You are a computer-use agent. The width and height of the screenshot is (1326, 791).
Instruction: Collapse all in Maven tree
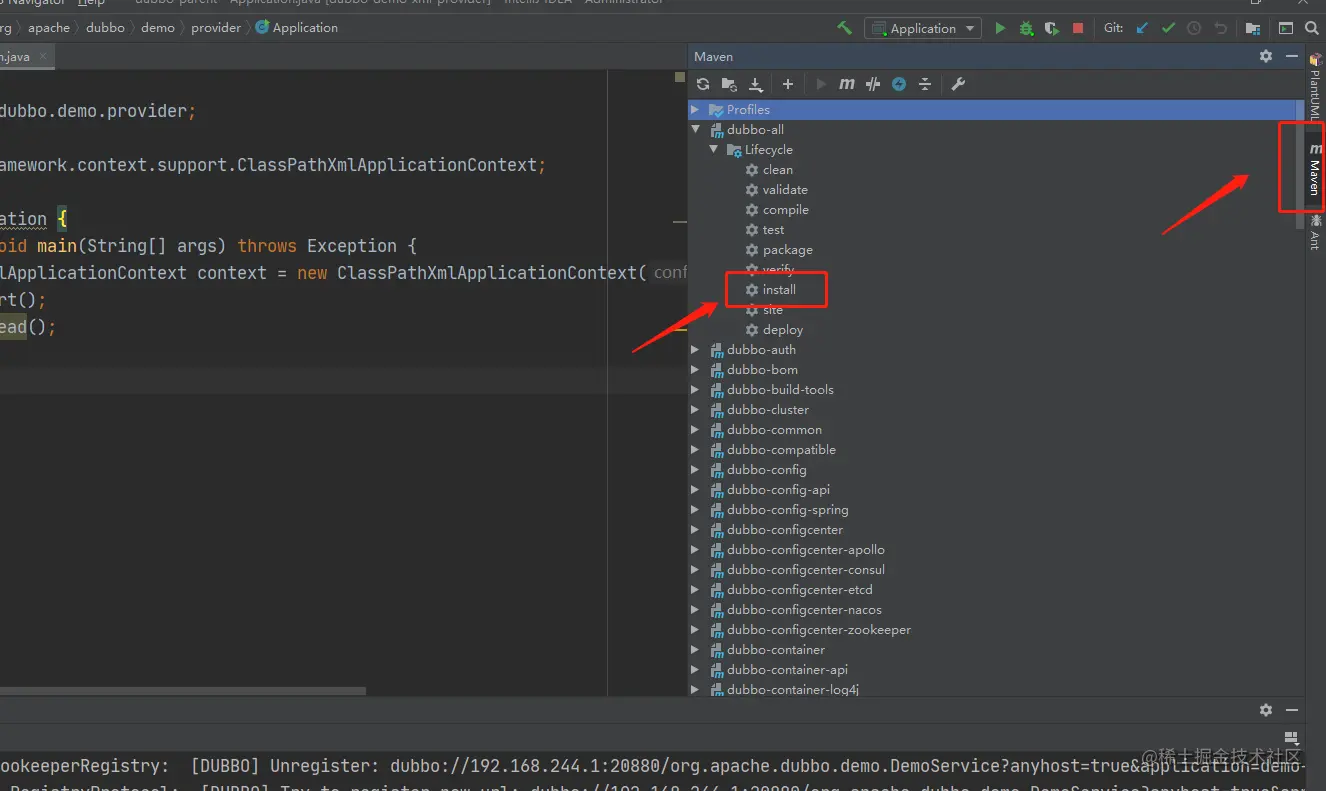tap(925, 84)
